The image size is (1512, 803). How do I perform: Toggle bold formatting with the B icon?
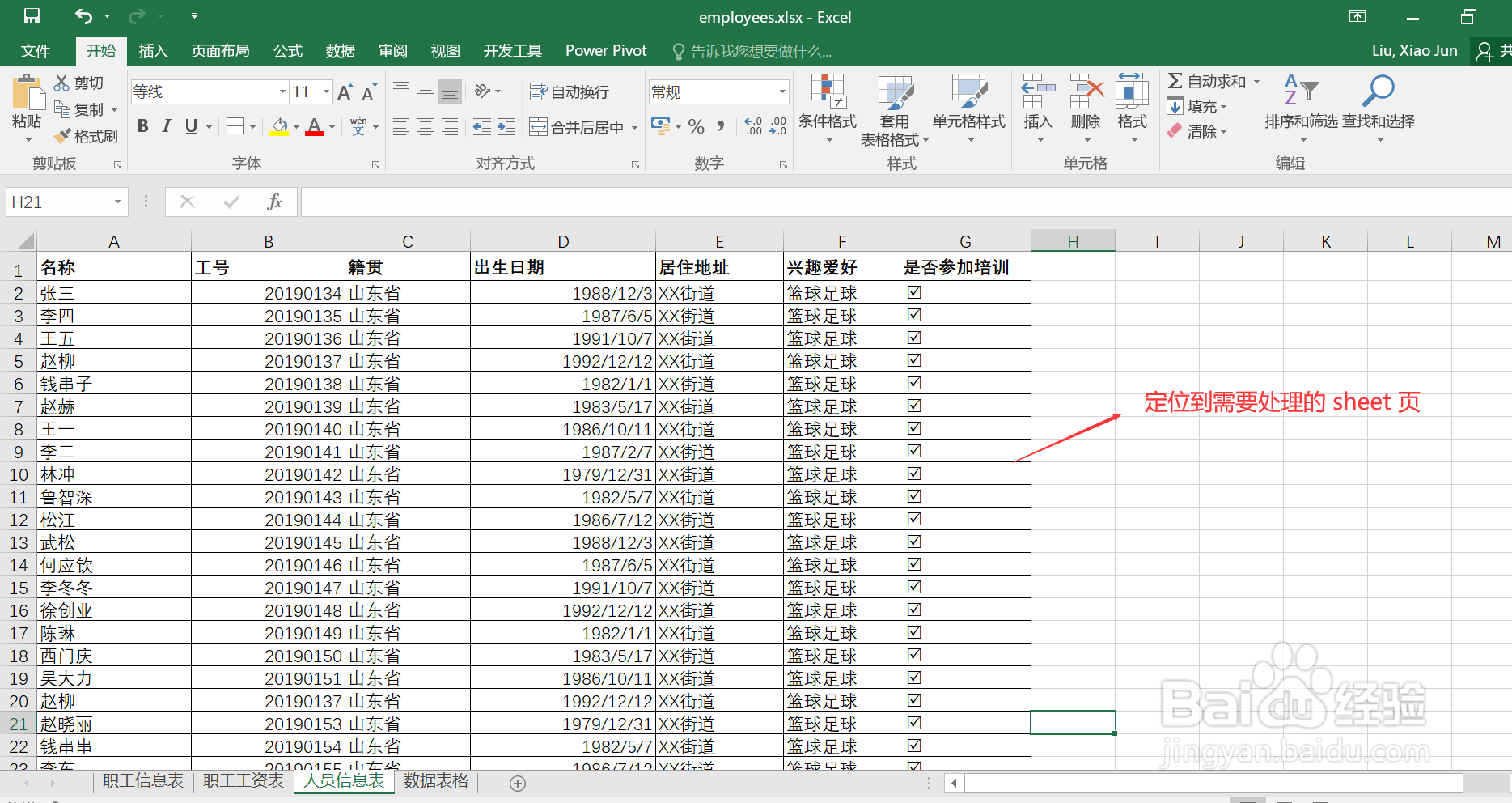tap(143, 125)
